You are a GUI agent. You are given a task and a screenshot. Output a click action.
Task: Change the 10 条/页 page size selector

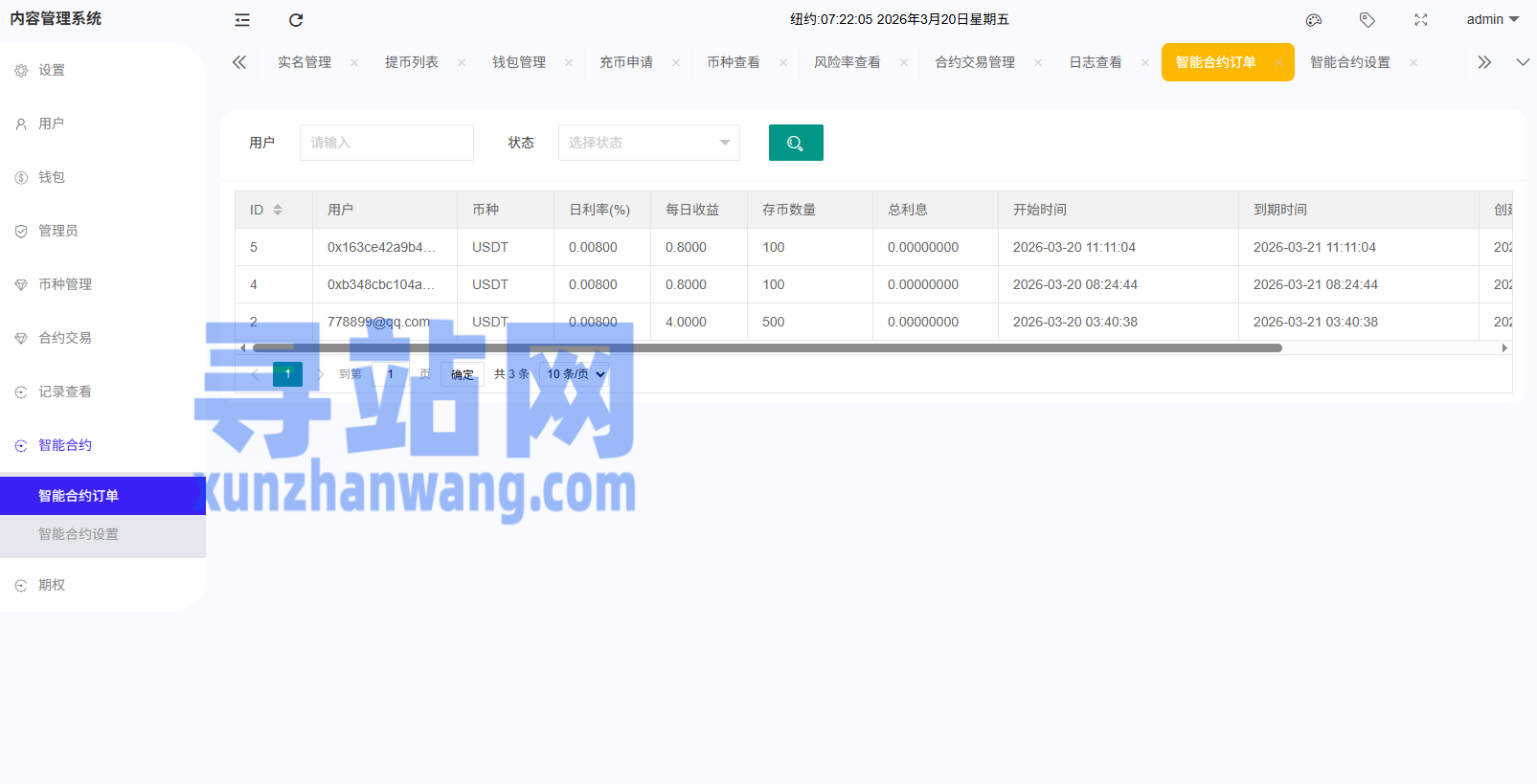576,374
